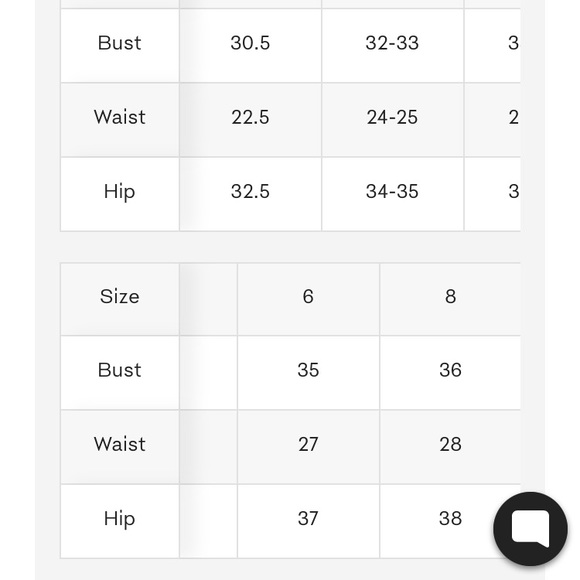
Task: Click the Bust 30.5 cell
Action: pyautogui.click(x=250, y=45)
